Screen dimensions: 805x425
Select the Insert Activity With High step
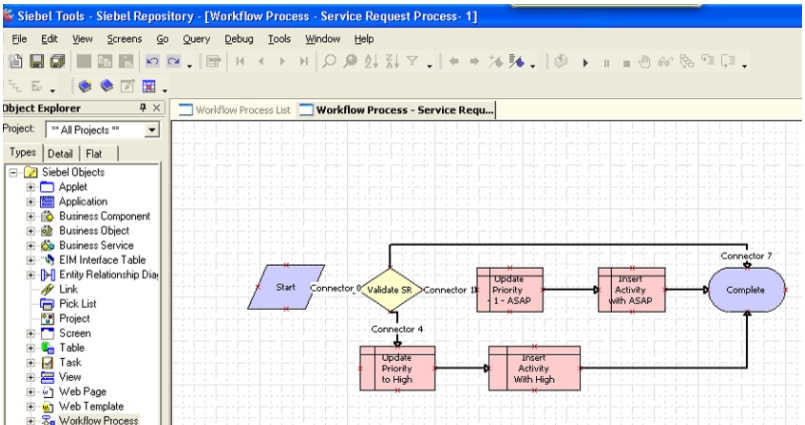(x=534, y=369)
